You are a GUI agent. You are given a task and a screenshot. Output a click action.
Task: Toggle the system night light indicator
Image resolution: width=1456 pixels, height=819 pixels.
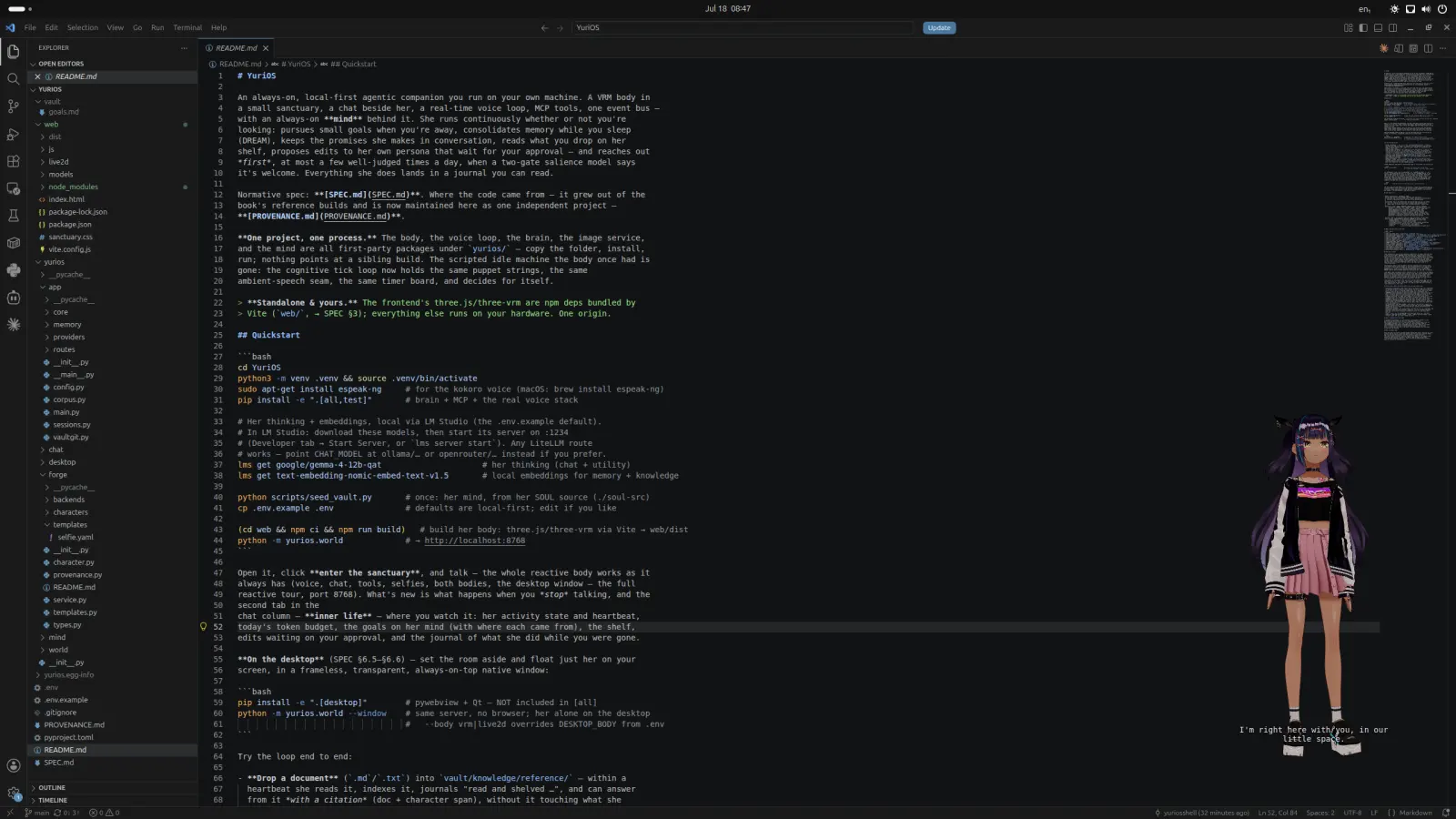1394,9
